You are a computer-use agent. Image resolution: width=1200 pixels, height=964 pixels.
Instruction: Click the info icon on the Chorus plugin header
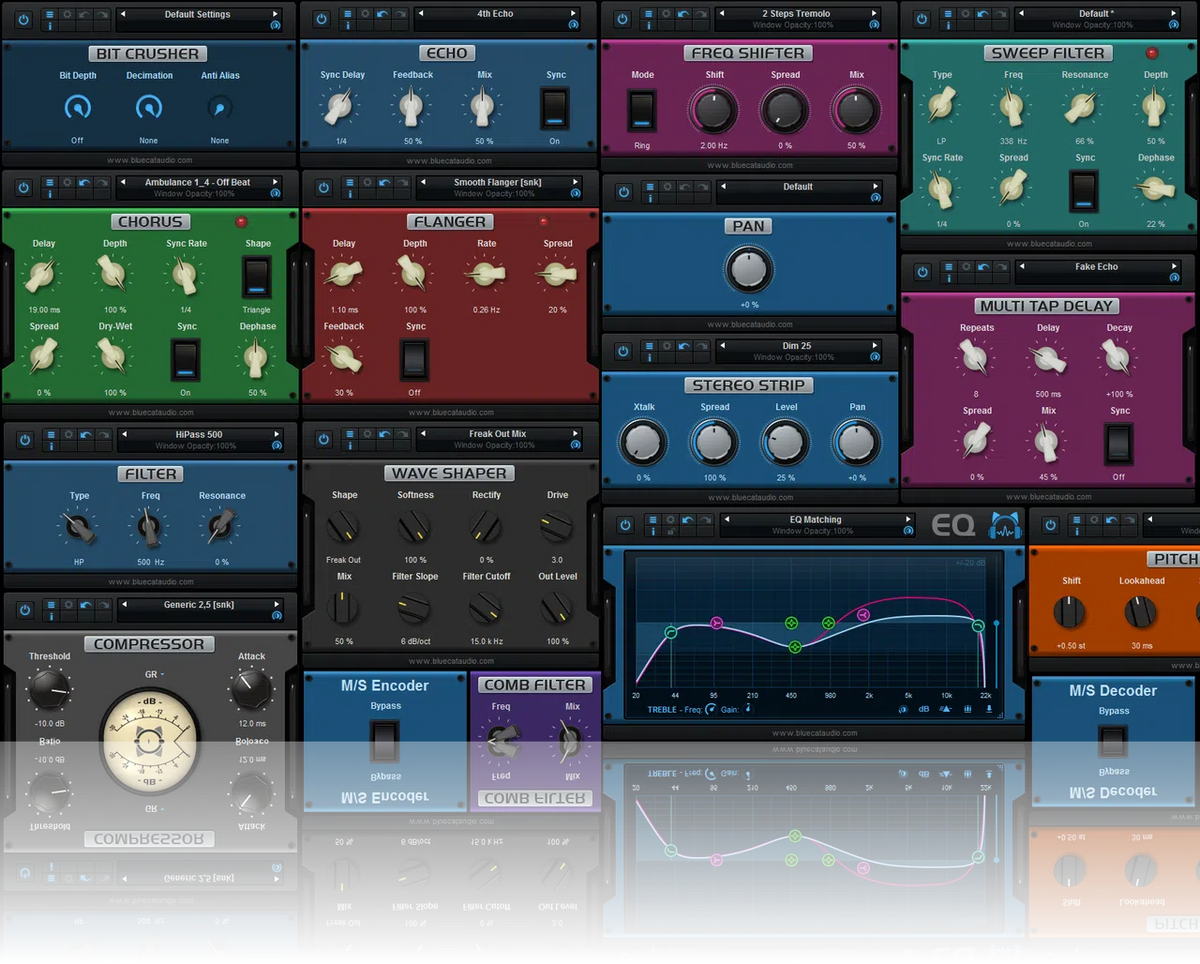point(50,195)
